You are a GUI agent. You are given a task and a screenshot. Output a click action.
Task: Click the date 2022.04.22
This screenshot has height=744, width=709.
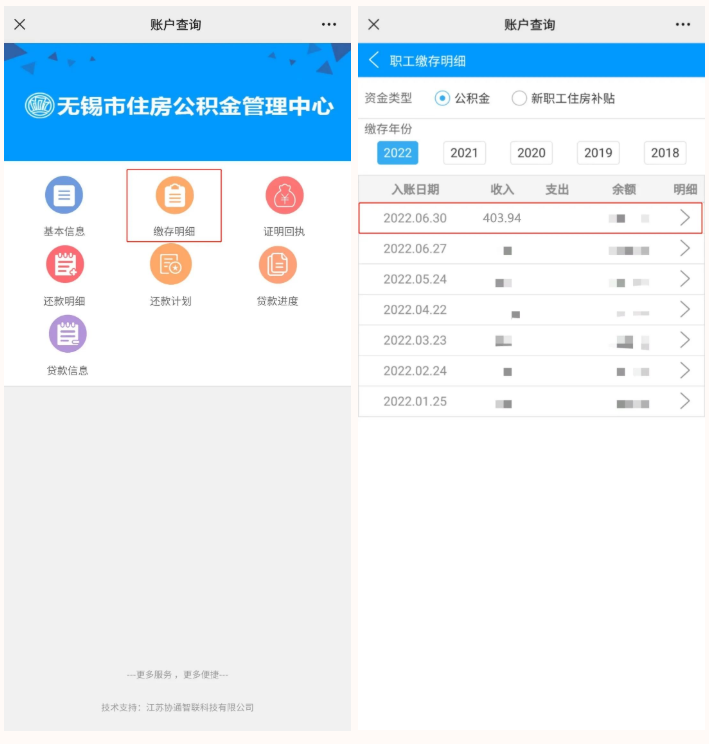(x=415, y=310)
